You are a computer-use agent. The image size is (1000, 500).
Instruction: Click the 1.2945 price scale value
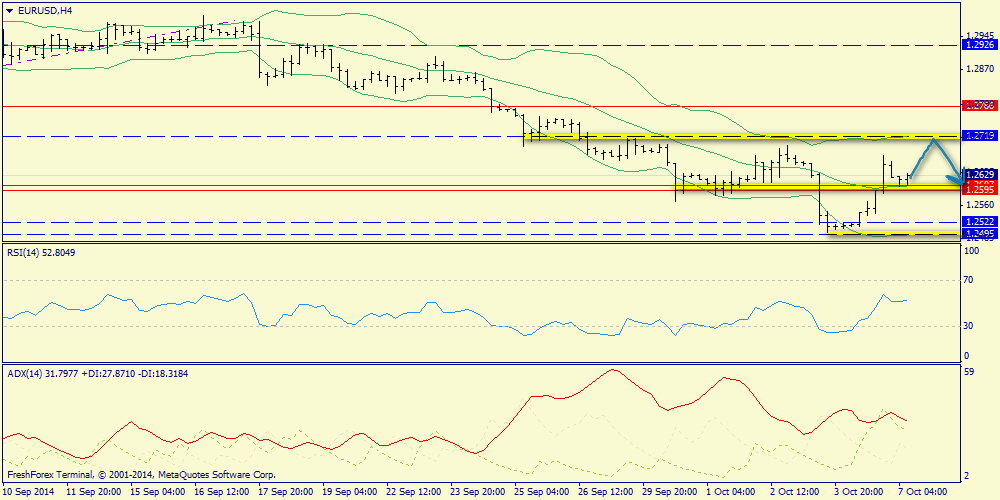pyautogui.click(x=981, y=35)
